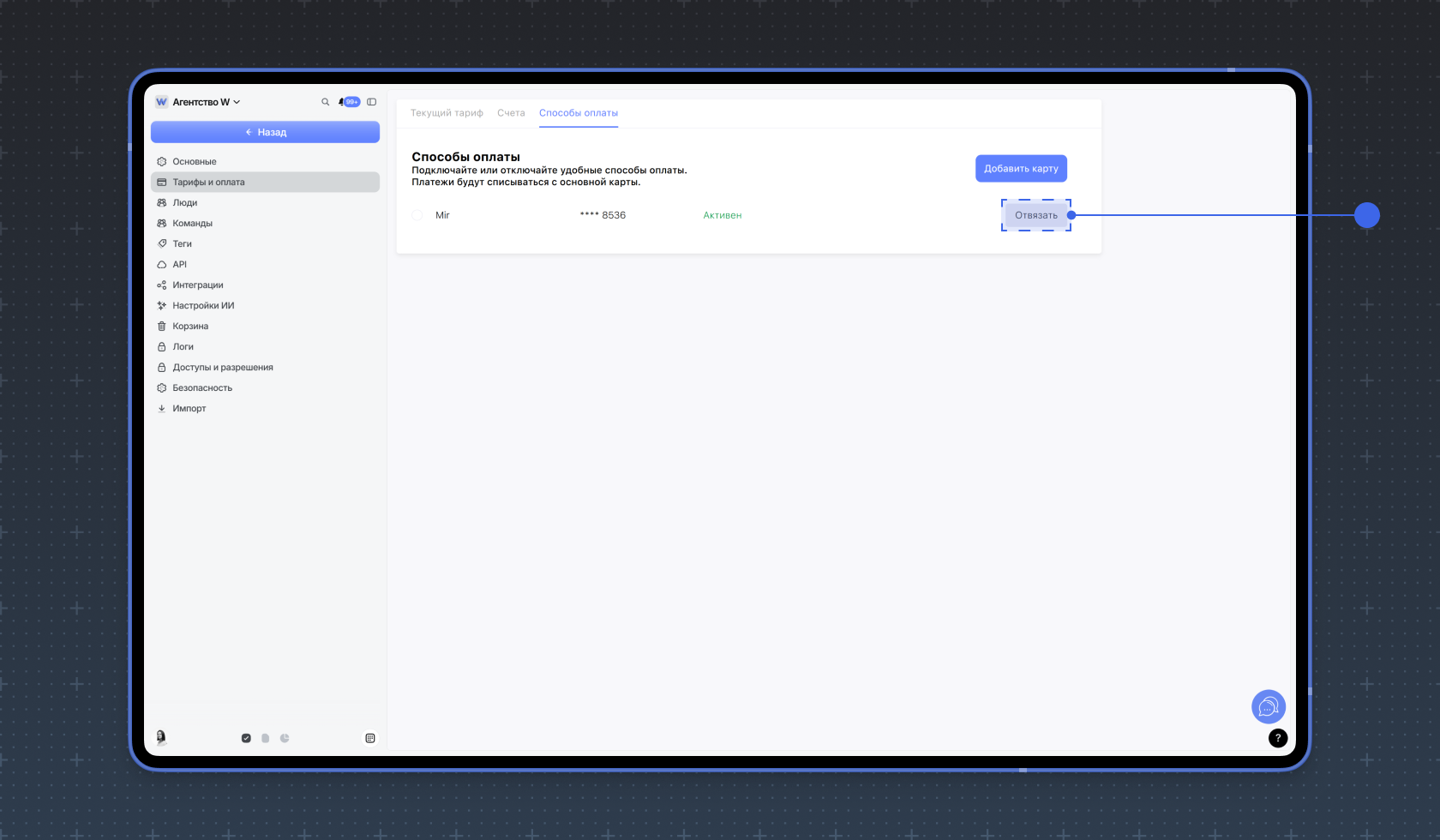Screen dimensions: 1440x840
Task: Open the search magnifier icon
Action: pos(326,102)
